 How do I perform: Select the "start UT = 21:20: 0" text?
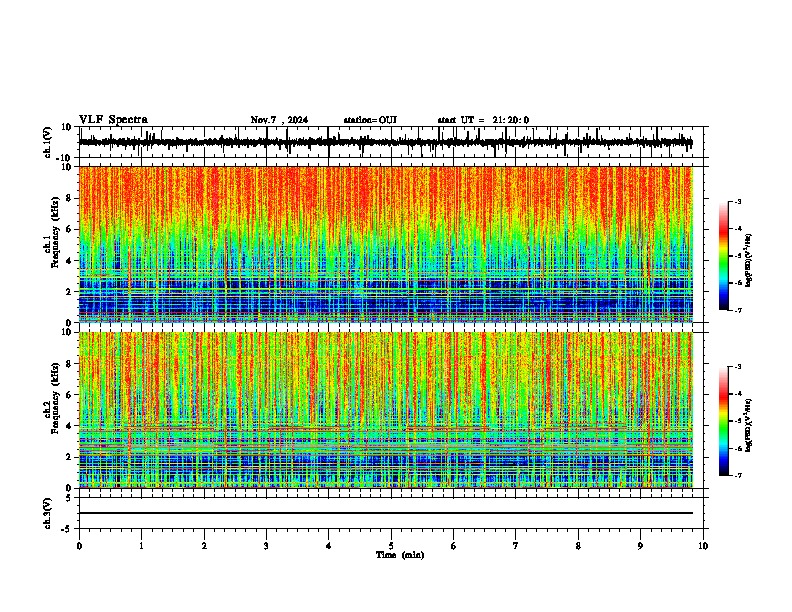click(483, 120)
